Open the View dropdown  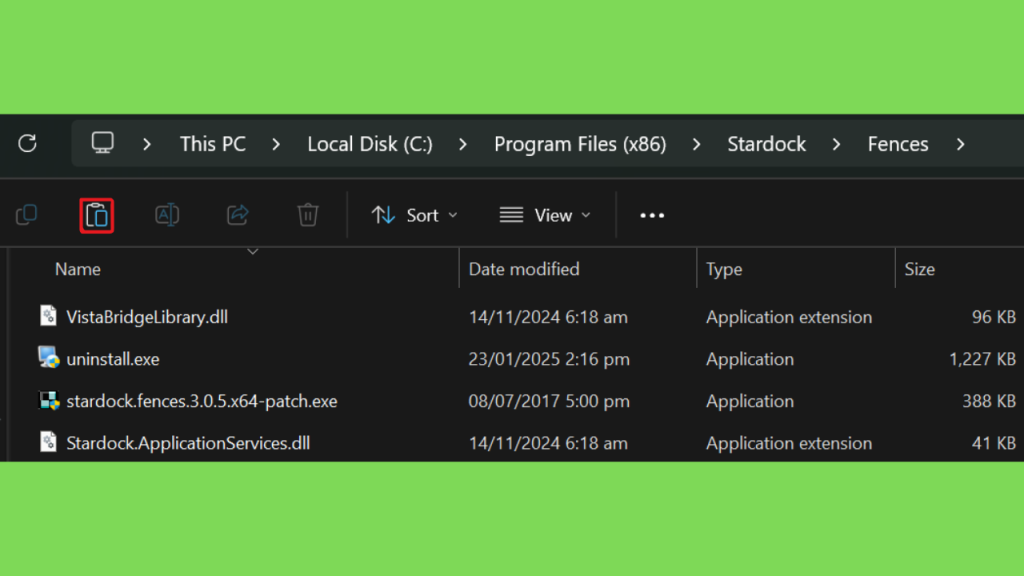point(545,216)
